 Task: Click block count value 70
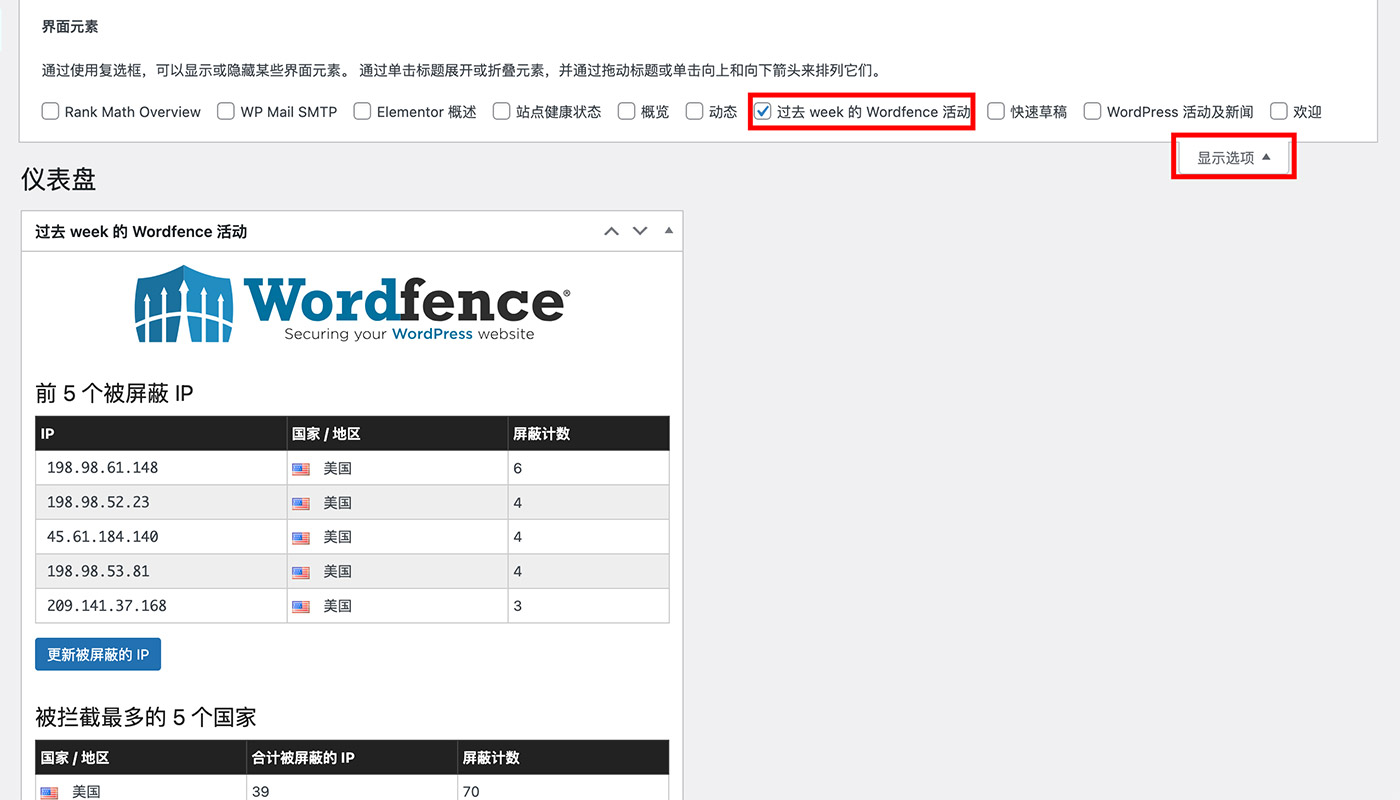point(471,791)
